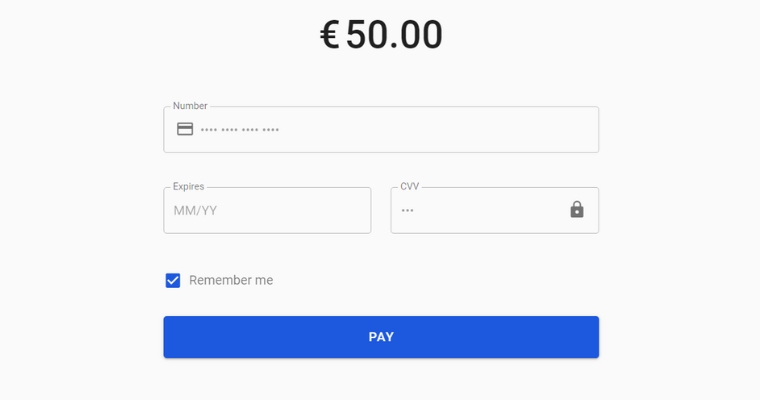Click the euro currency symbol
The image size is (760, 400).
[x=330, y=35]
